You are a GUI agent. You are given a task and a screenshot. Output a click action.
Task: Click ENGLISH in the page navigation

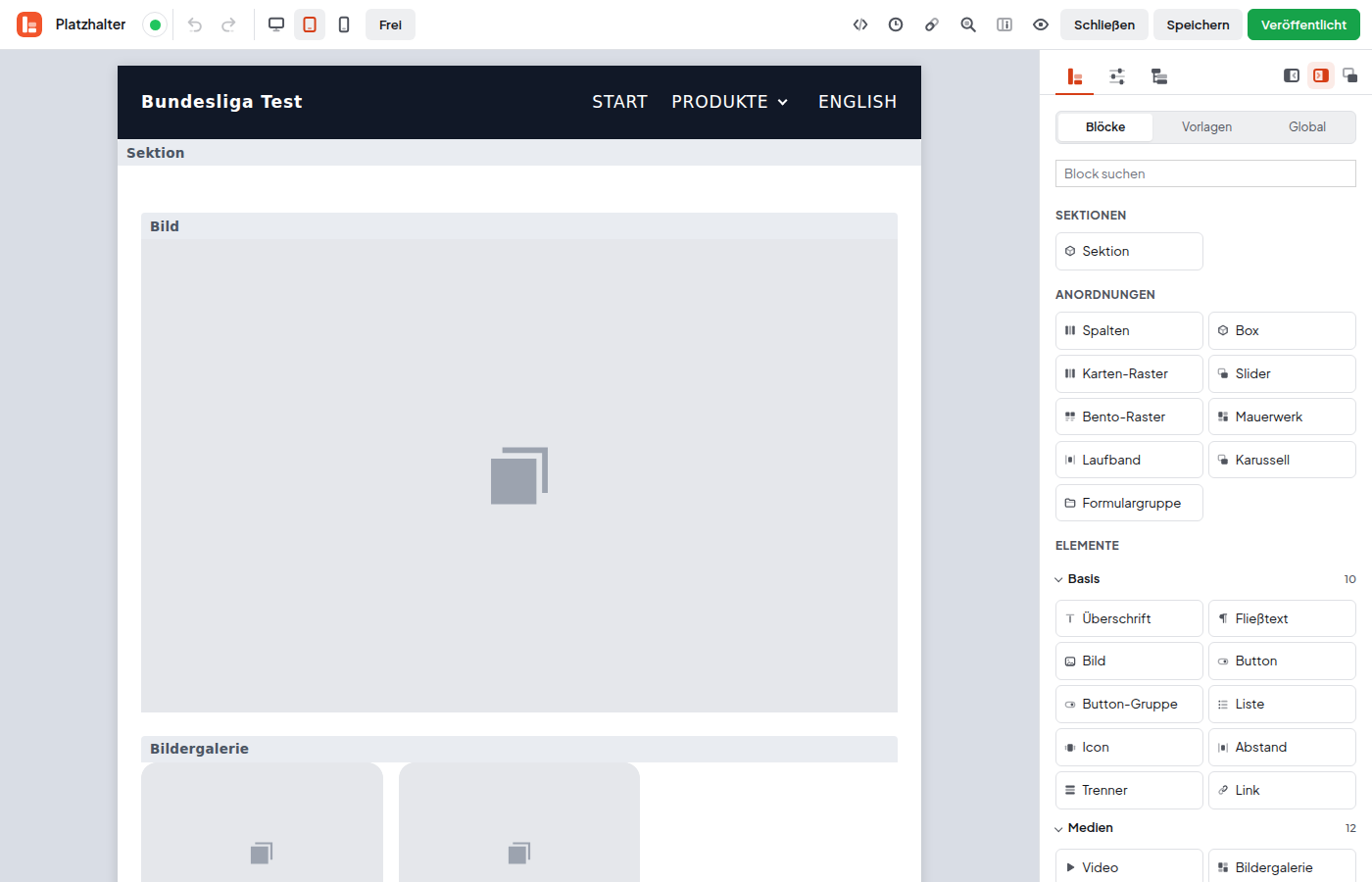(x=857, y=102)
